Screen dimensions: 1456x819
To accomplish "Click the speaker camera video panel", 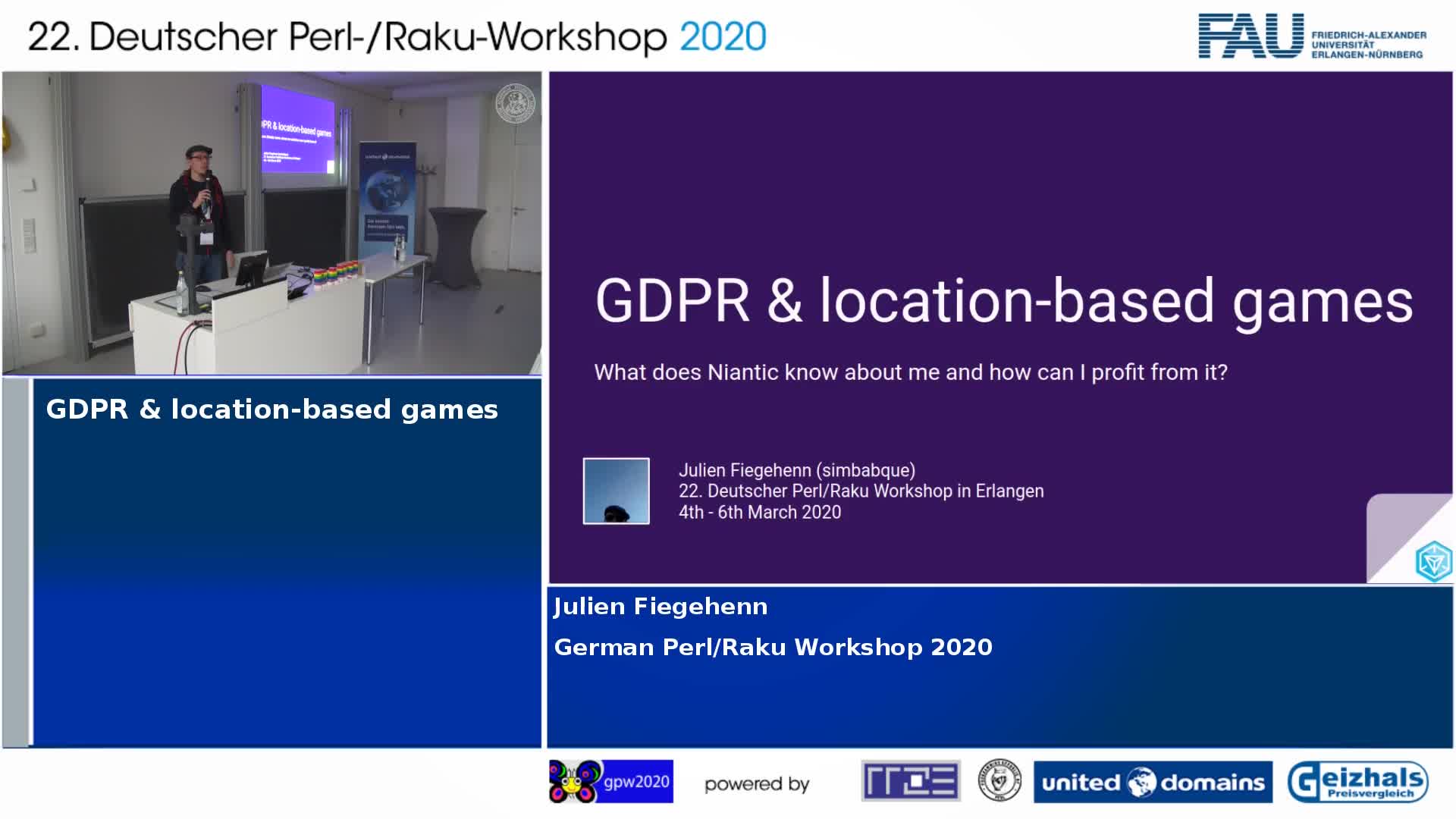I will pos(271,224).
